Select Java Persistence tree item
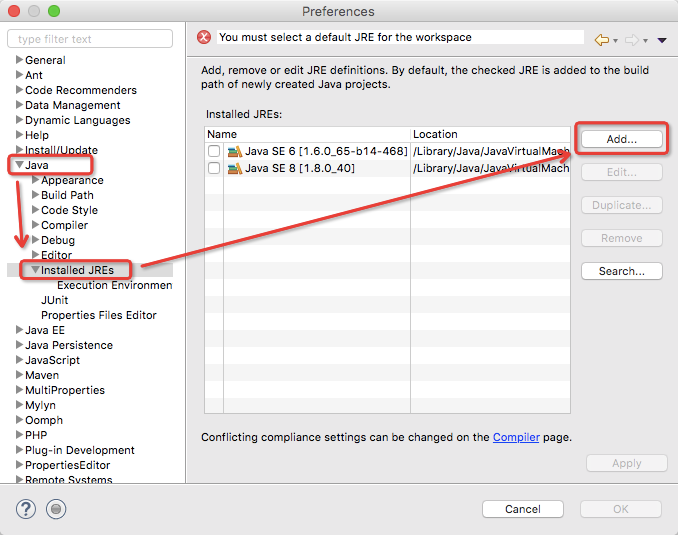This screenshot has height=535, width=678. point(69,345)
